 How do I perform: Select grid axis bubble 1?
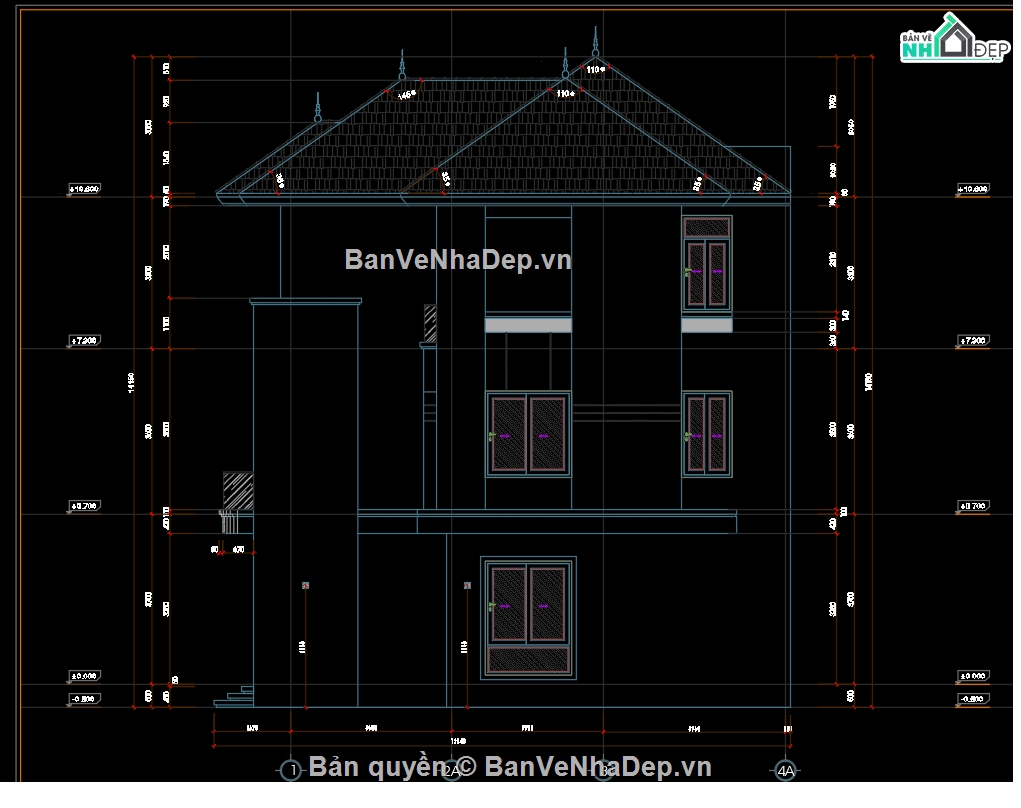tap(291, 770)
